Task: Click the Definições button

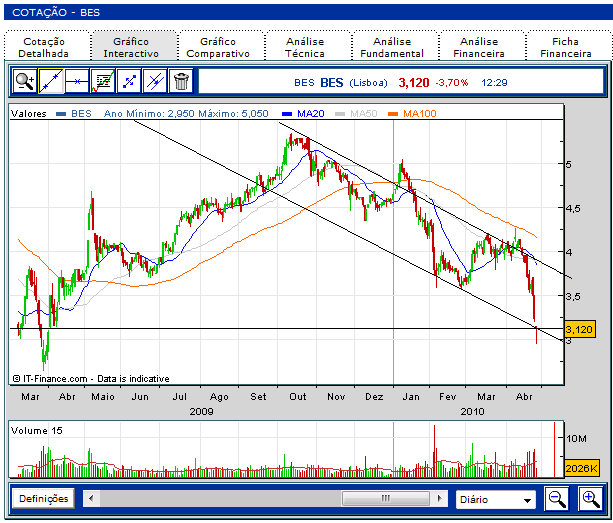Action: pos(43,499)
